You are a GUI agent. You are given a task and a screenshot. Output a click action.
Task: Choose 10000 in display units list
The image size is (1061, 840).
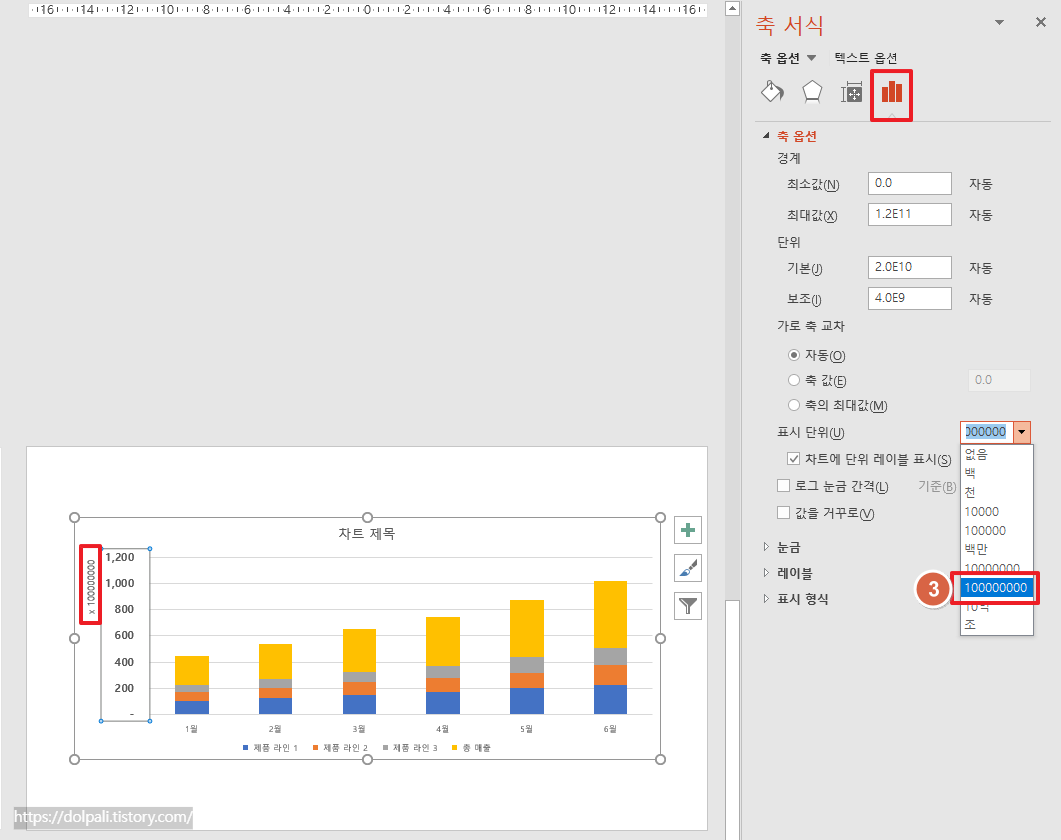[996, 511]
